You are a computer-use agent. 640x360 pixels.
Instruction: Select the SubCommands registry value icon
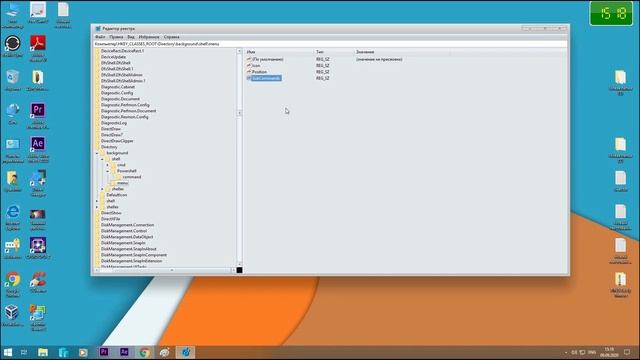point(249,78)
